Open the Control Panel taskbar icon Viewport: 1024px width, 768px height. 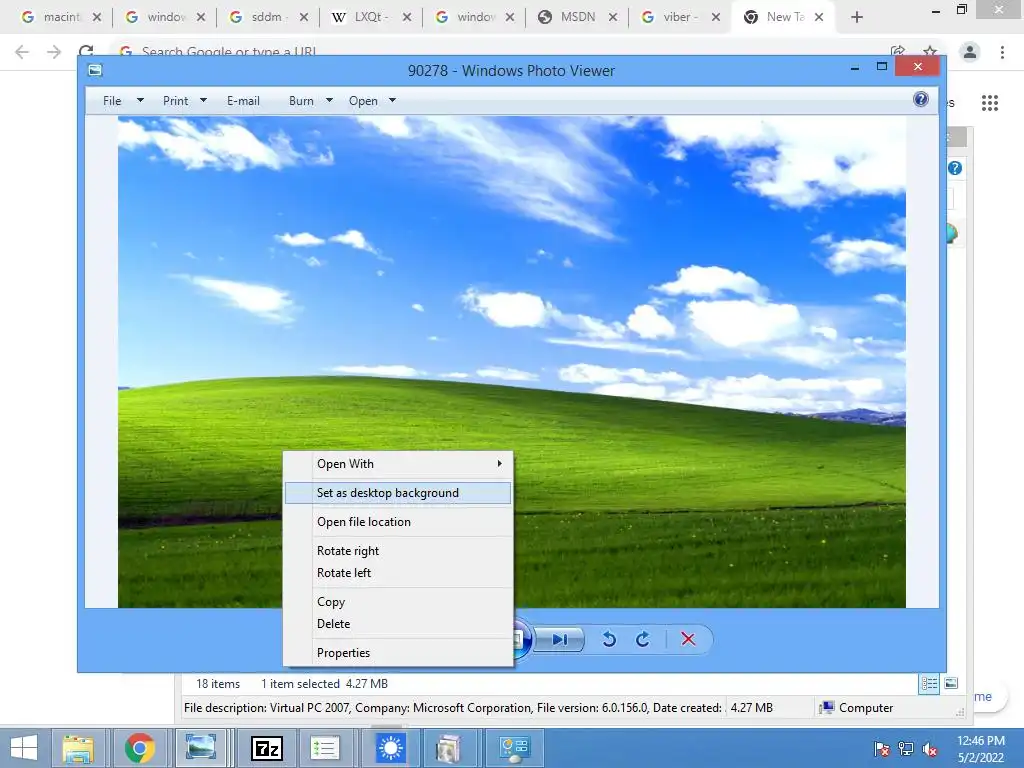[515, 748]
